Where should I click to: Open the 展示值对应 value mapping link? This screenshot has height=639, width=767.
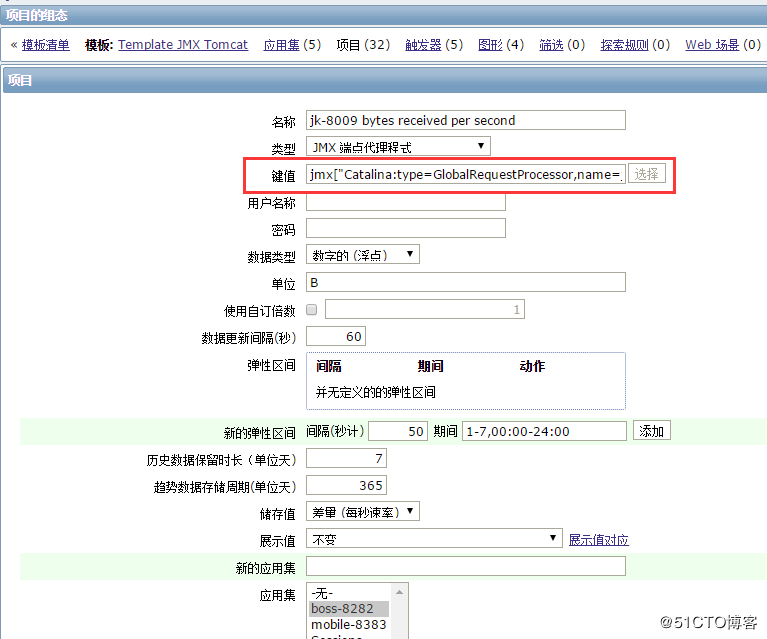(599, 540)
